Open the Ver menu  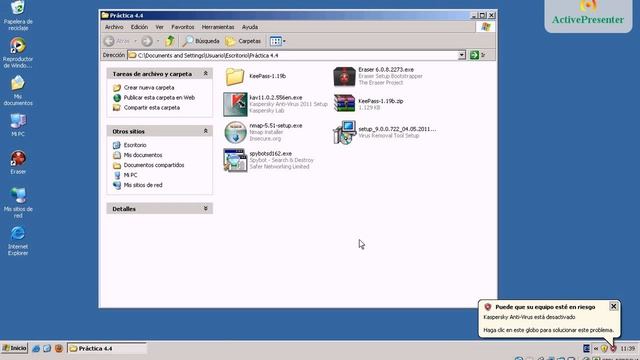pyautogui.click(x=159, y=27)
